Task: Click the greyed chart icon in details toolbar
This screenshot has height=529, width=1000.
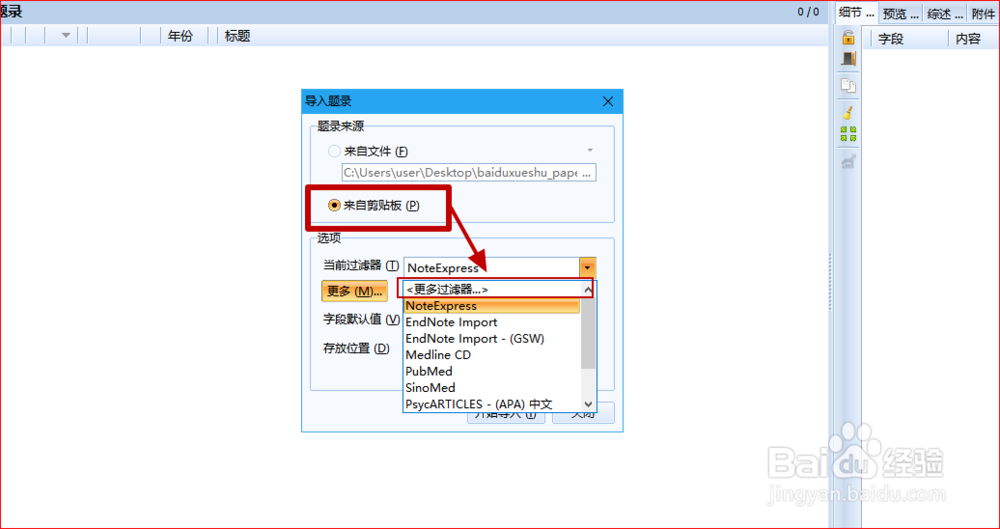Action: (x=848, y=162)
